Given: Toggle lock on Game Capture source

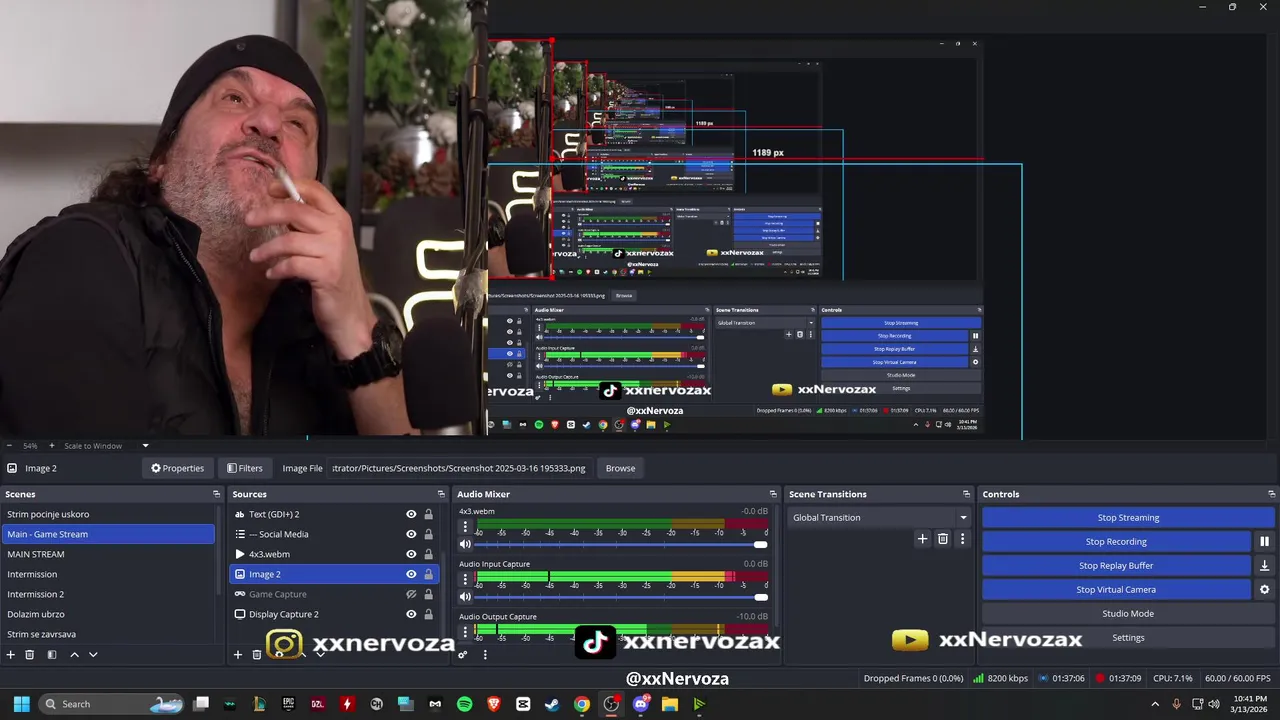Looking at the screenshot, I should tap(428, 594).
